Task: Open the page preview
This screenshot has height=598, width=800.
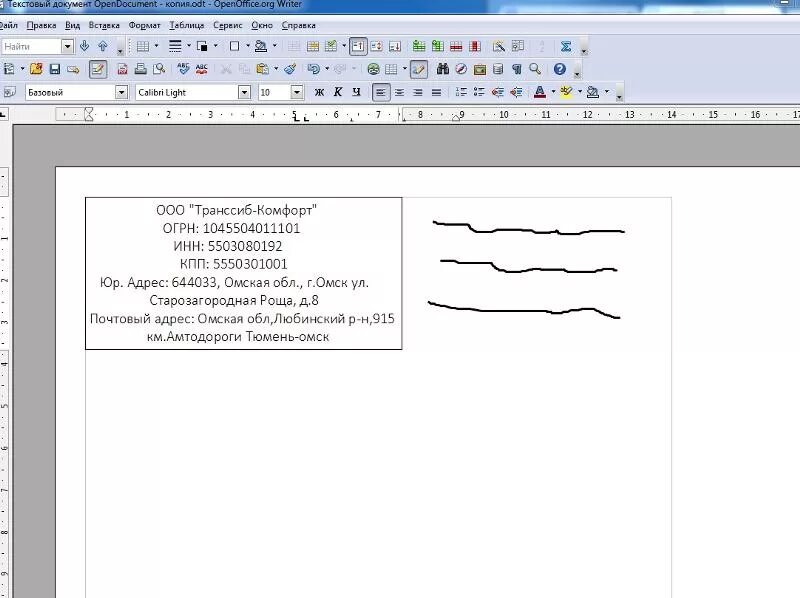Action: click(159, 69)
